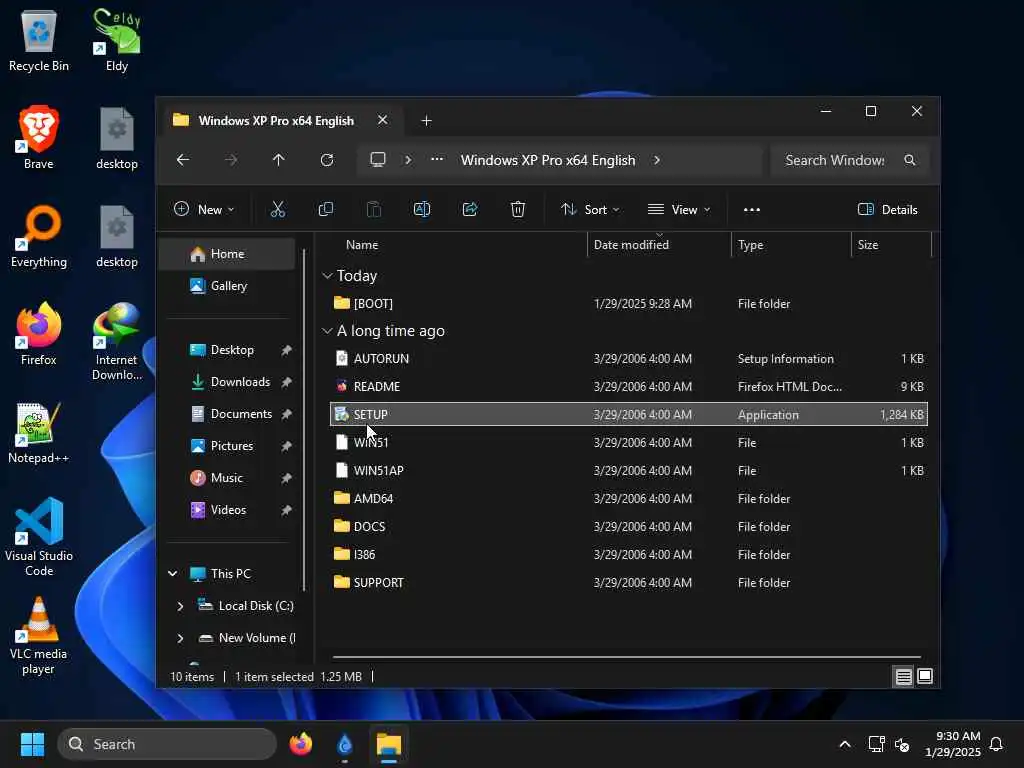Collapse the This PC tree node
Viewport: 1024px width, 768px height.
point(172,574)
